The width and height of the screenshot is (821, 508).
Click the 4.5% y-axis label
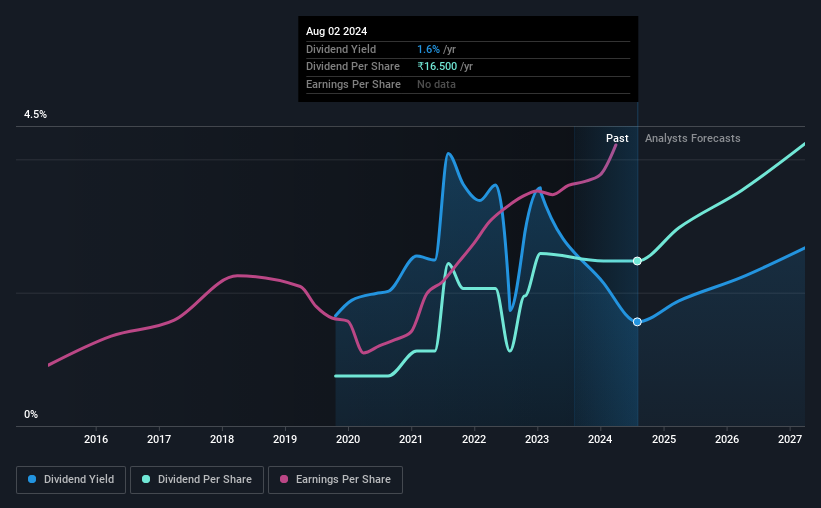[x=35, y=114]
